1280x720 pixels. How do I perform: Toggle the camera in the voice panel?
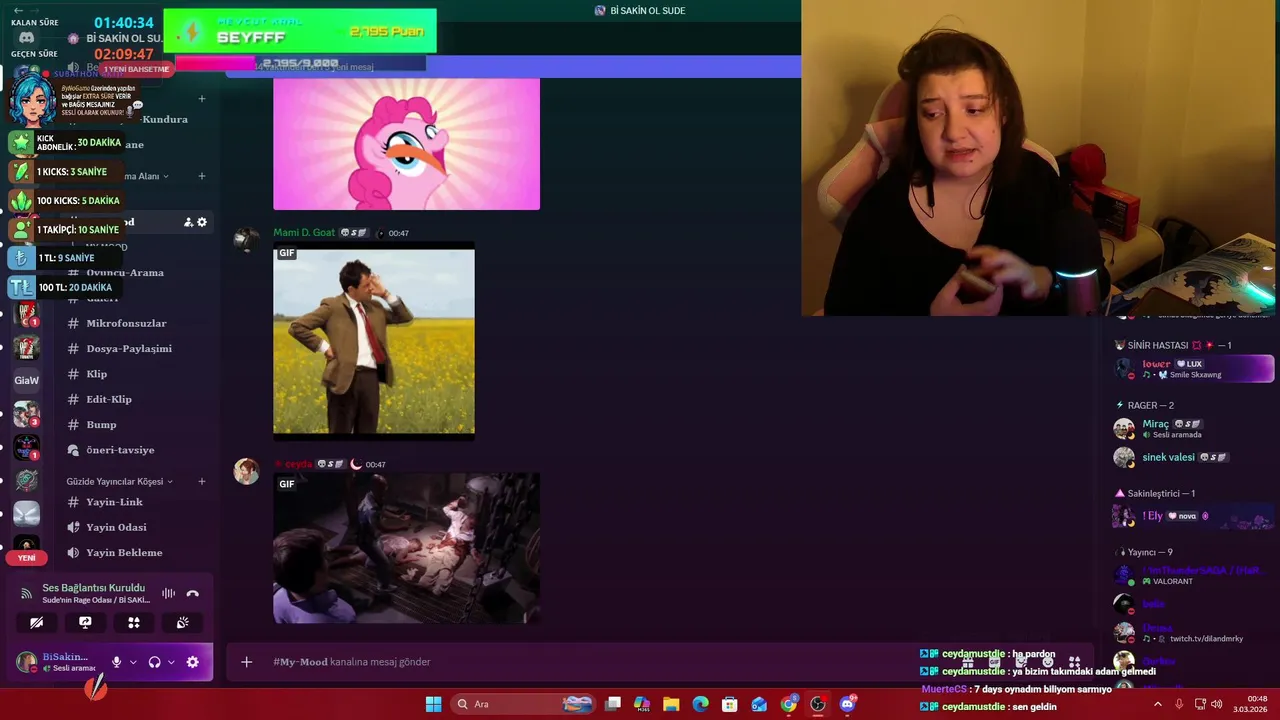[x=36, y=622]
